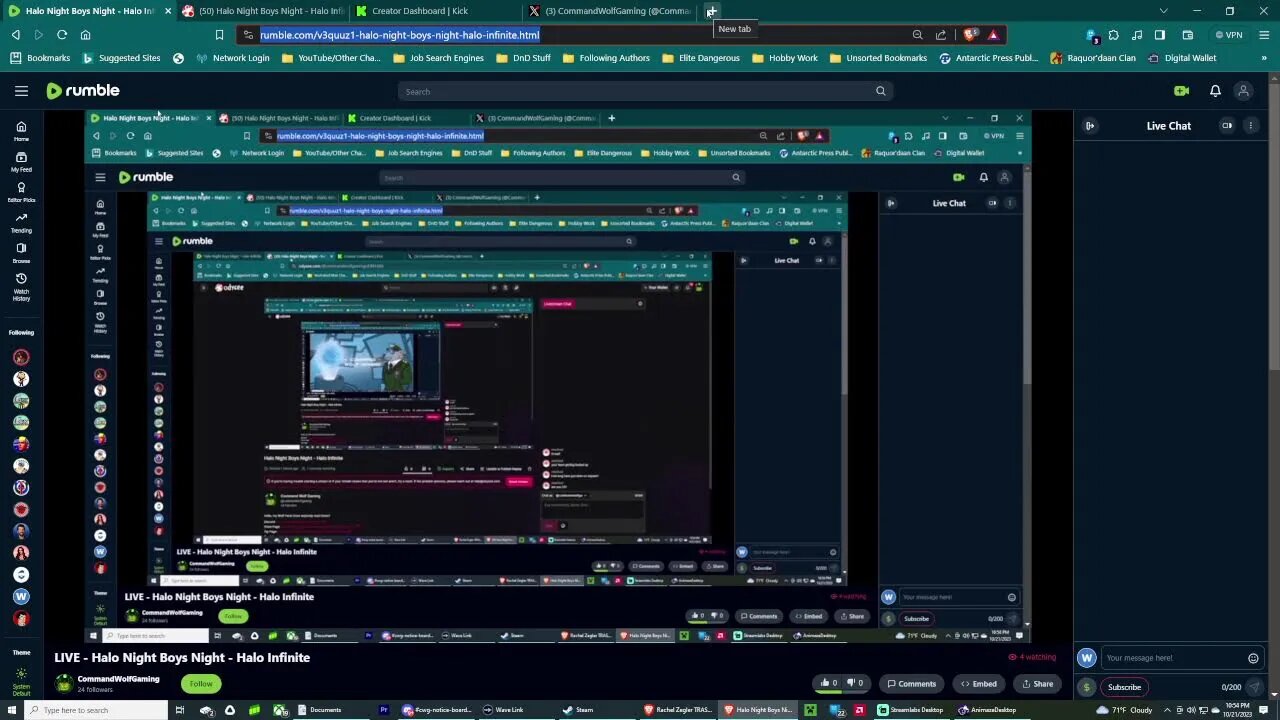Dislike the stream with thumbs down
Image resolution: width=1280 pixels, height=720 pixels.
pos(857,684)
